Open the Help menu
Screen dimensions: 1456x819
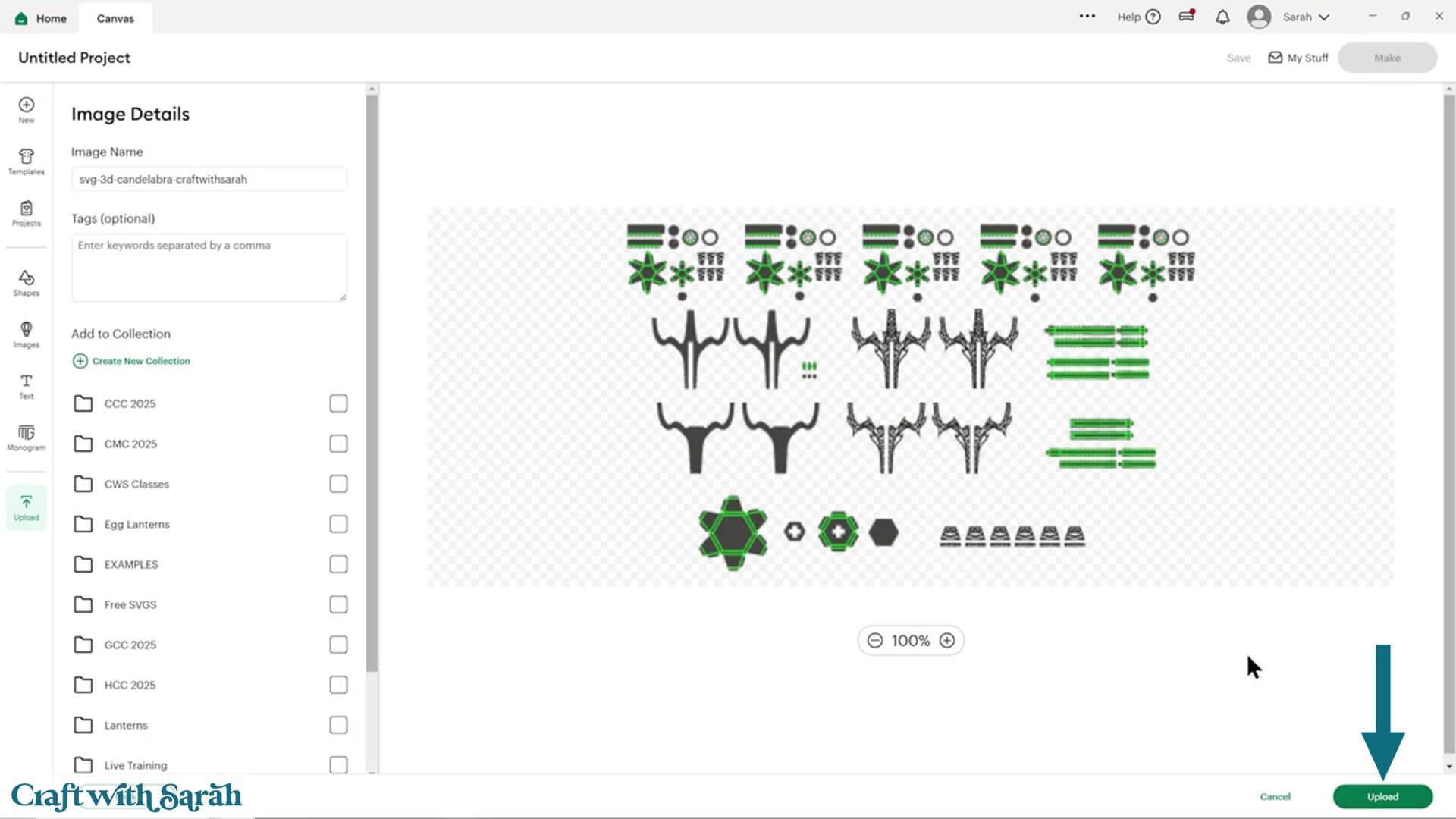click(x=1138, y=17)
